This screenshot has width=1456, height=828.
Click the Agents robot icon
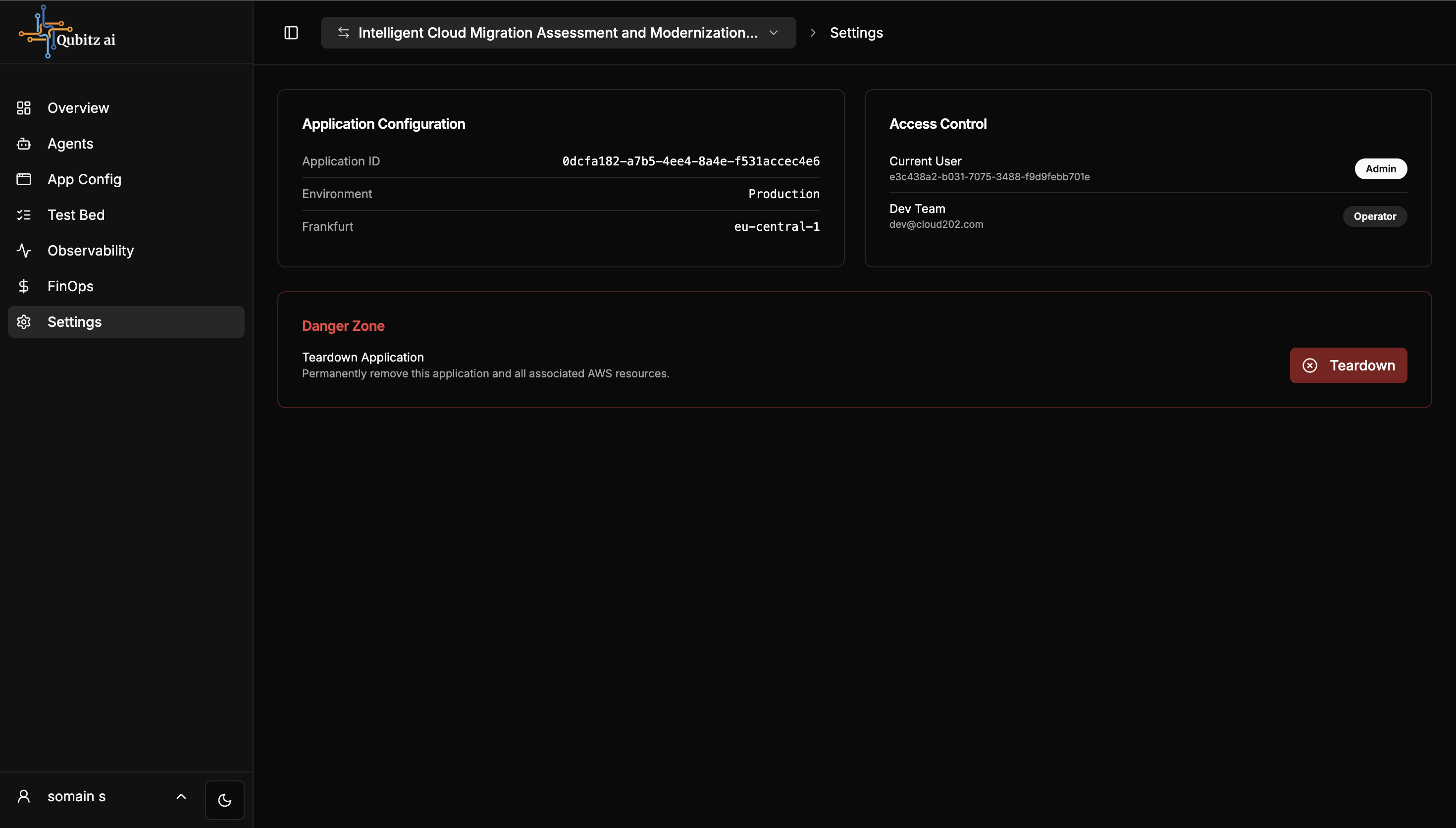pos(24,144)
